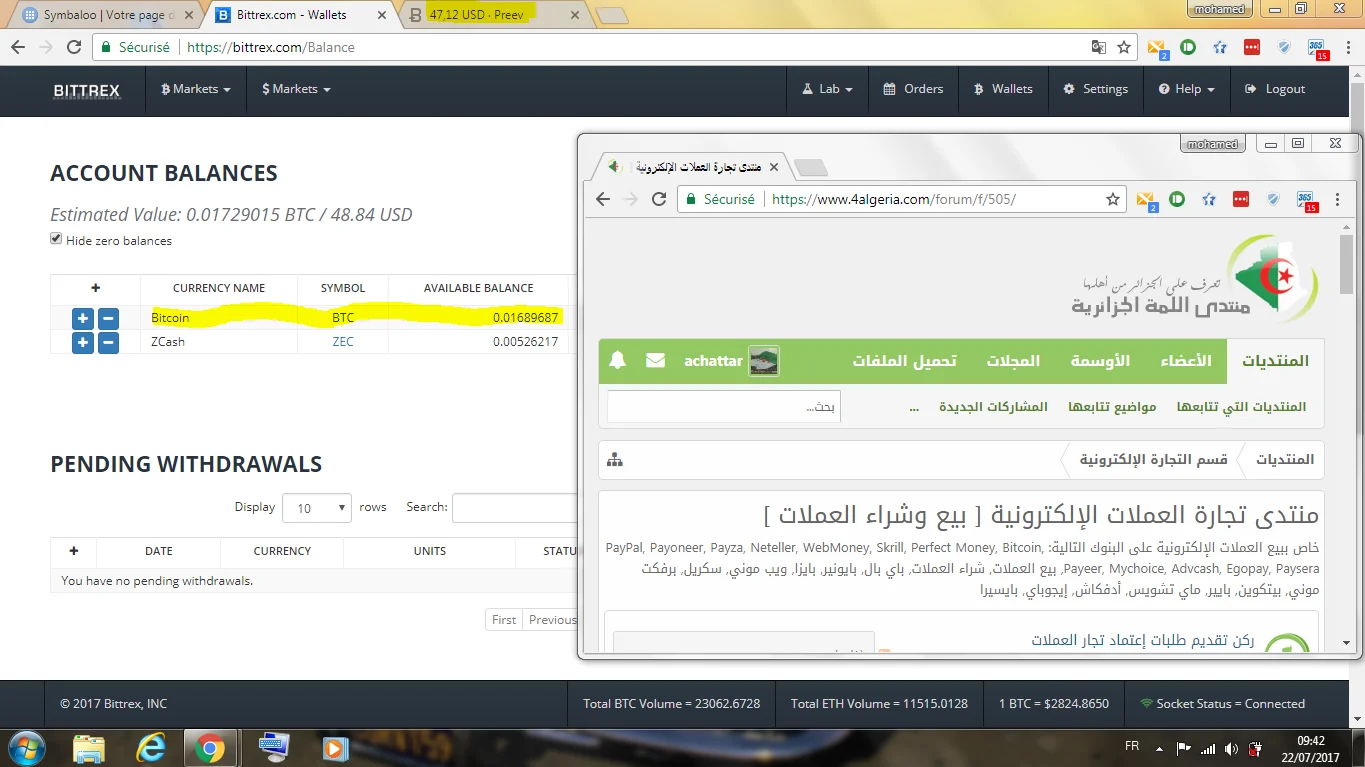Screen dimensions: 1365x767
Task: Open the 365 extension in Bittrex window toolbar
Action: pos(1317,48)
